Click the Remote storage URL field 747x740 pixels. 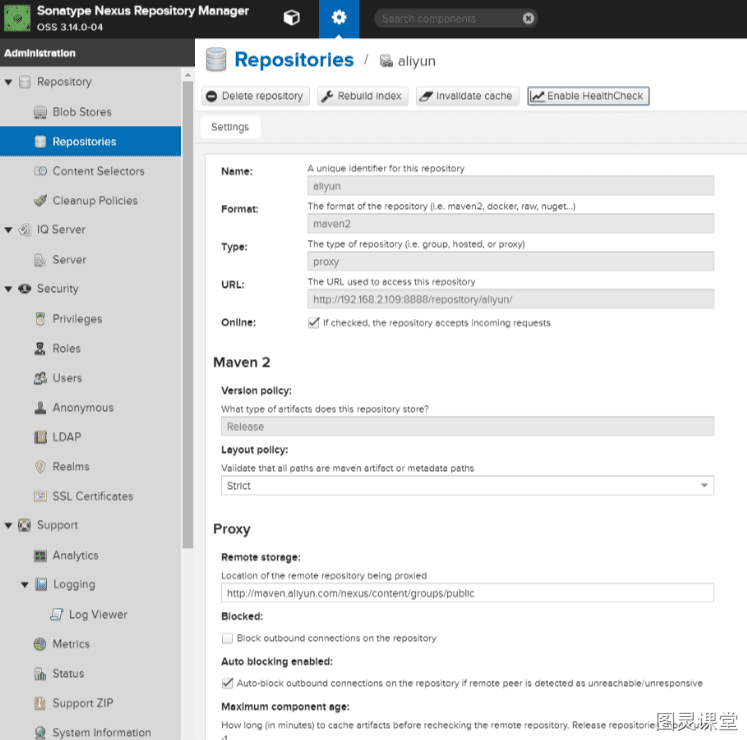(467, 593)
